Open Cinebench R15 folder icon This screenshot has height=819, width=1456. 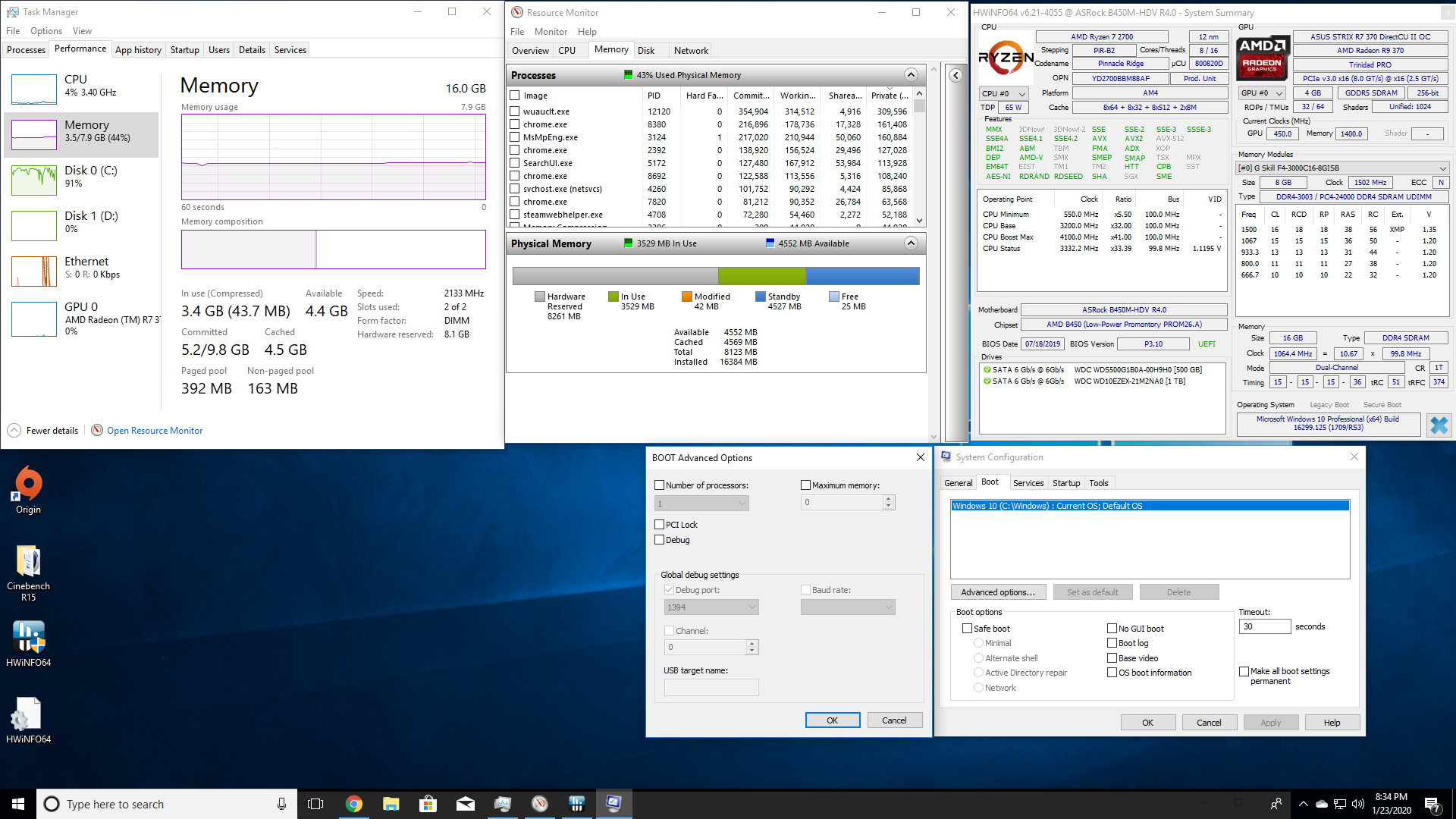point(29,573)
